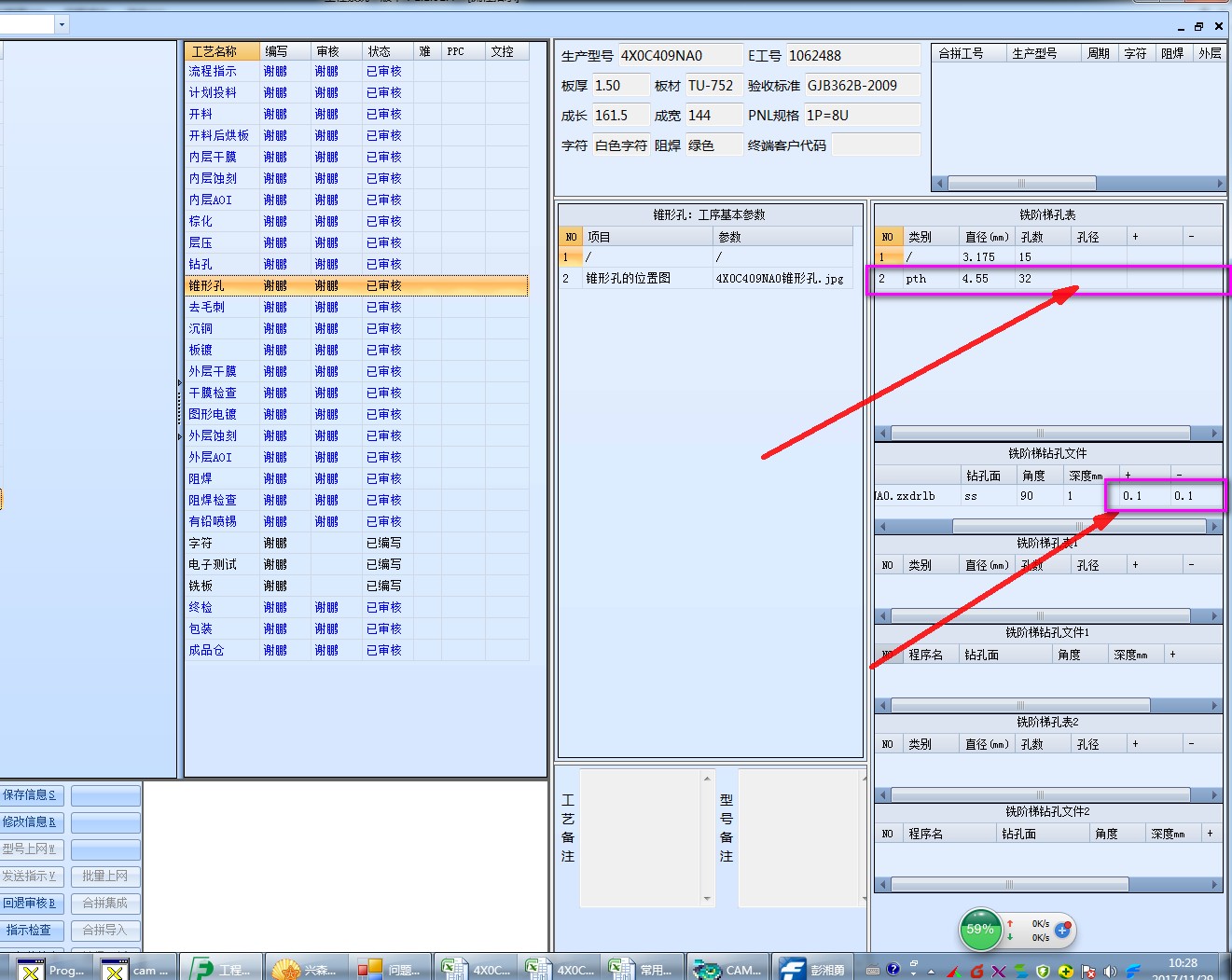This screenshot has height=980, width=1232.
Task: Click 回退审核B button
Action: (31, 904)
